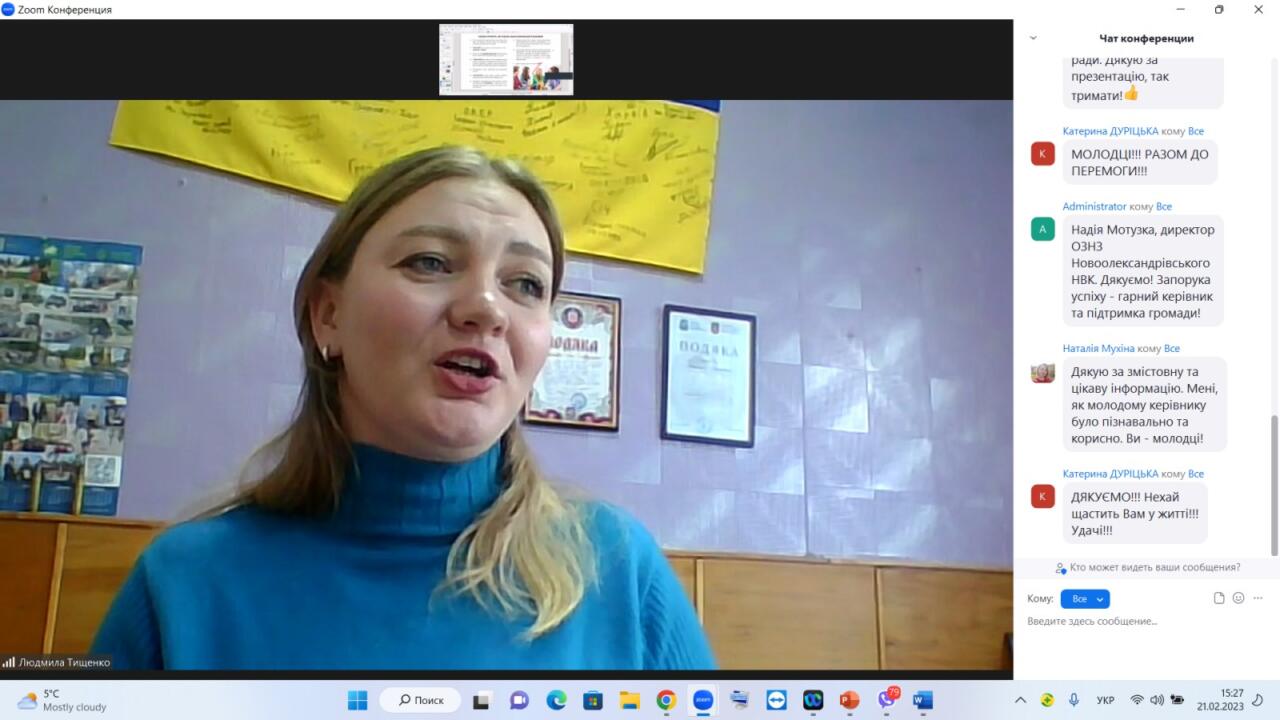
Task: Click the green tray icon next to chevron
Action: (x=1047, y=700)
